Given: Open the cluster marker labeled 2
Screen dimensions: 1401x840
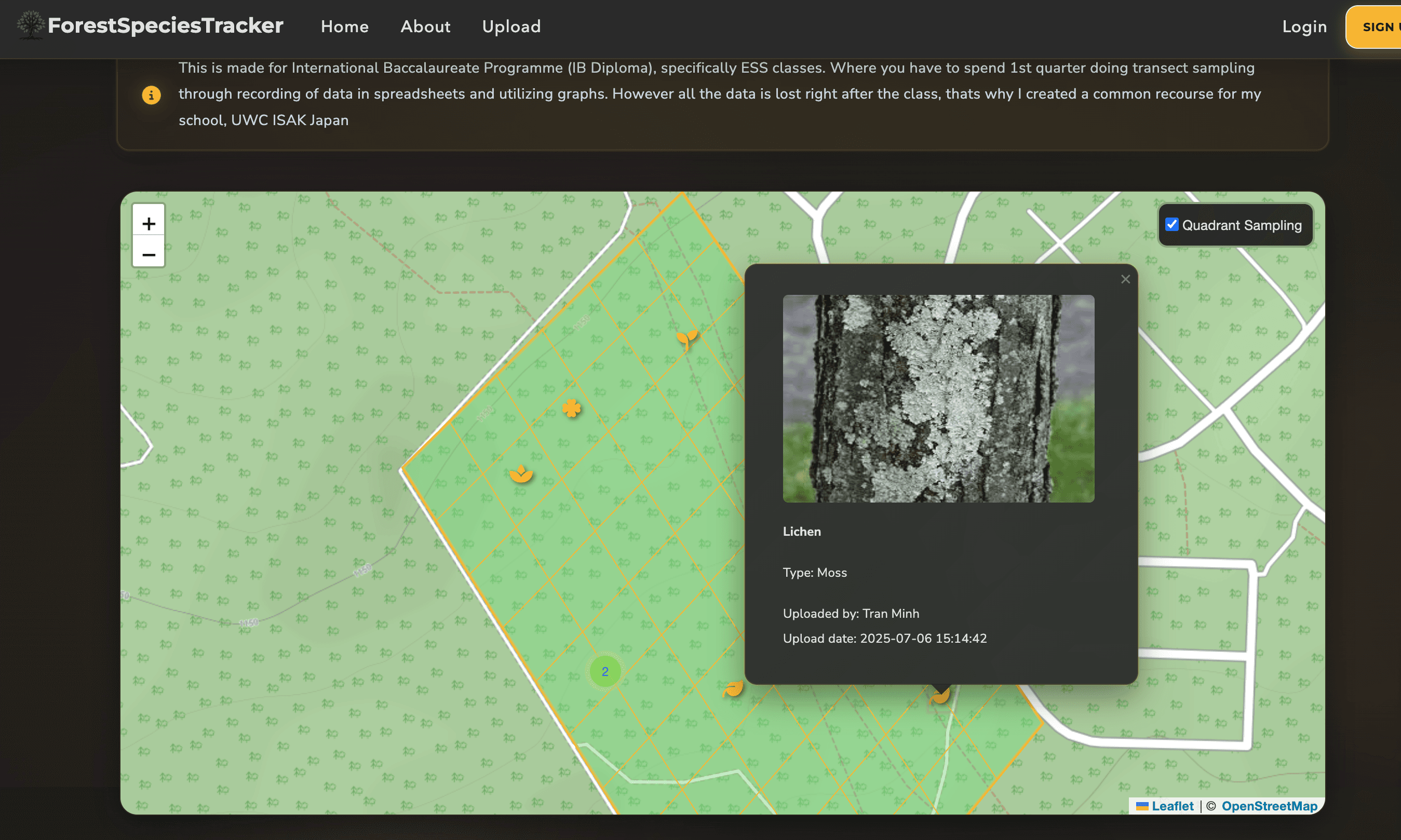Looking at the screenshot, I should point(604,671).
